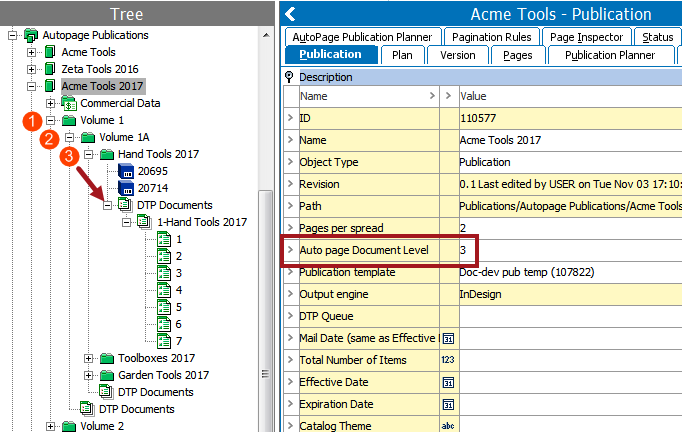Open the AutoPage Publication Planner tab
The height and width of the screenshot is (432, 682).
pos(363,37)
